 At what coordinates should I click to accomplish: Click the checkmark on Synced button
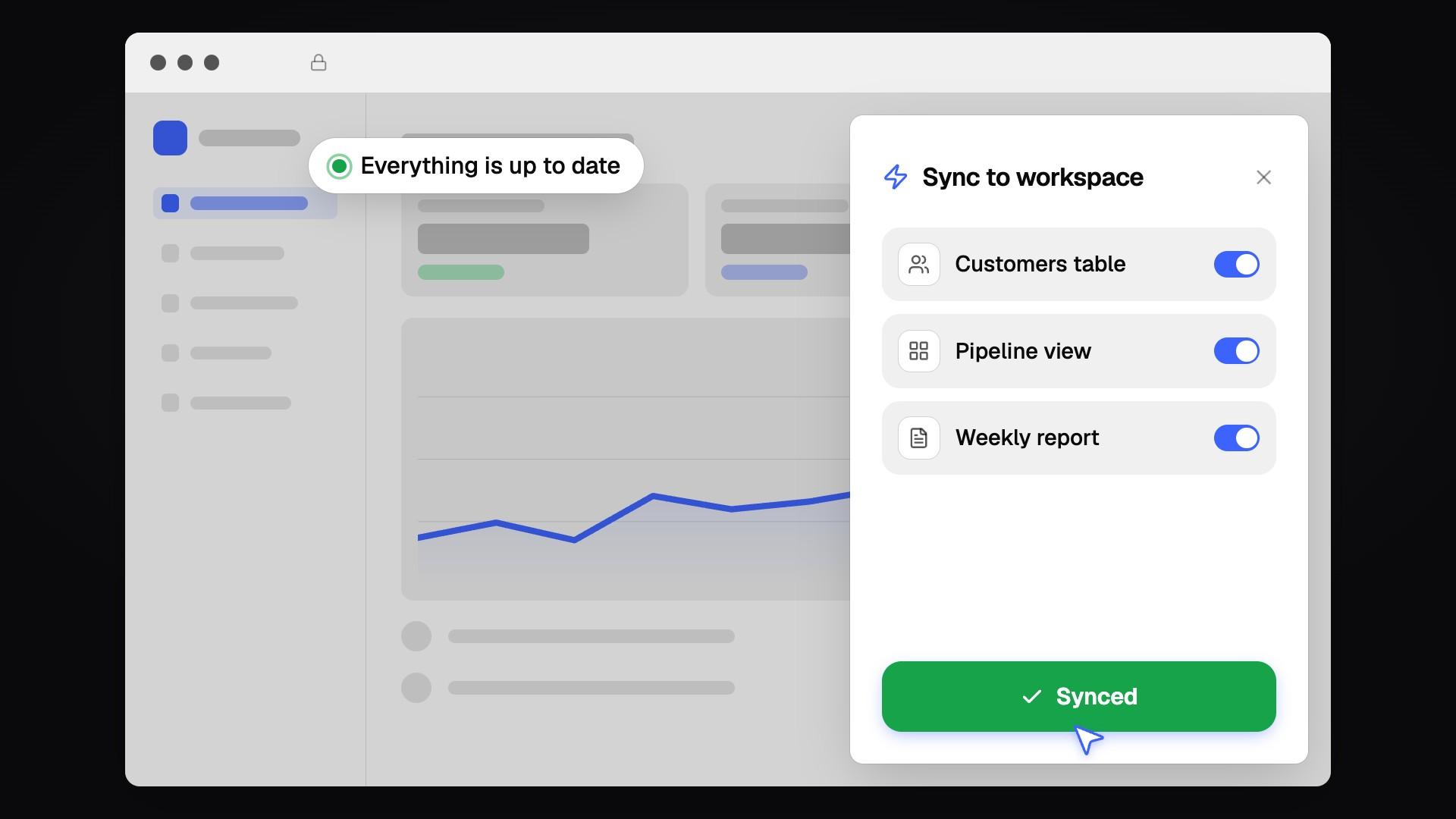pos(1031,697)
